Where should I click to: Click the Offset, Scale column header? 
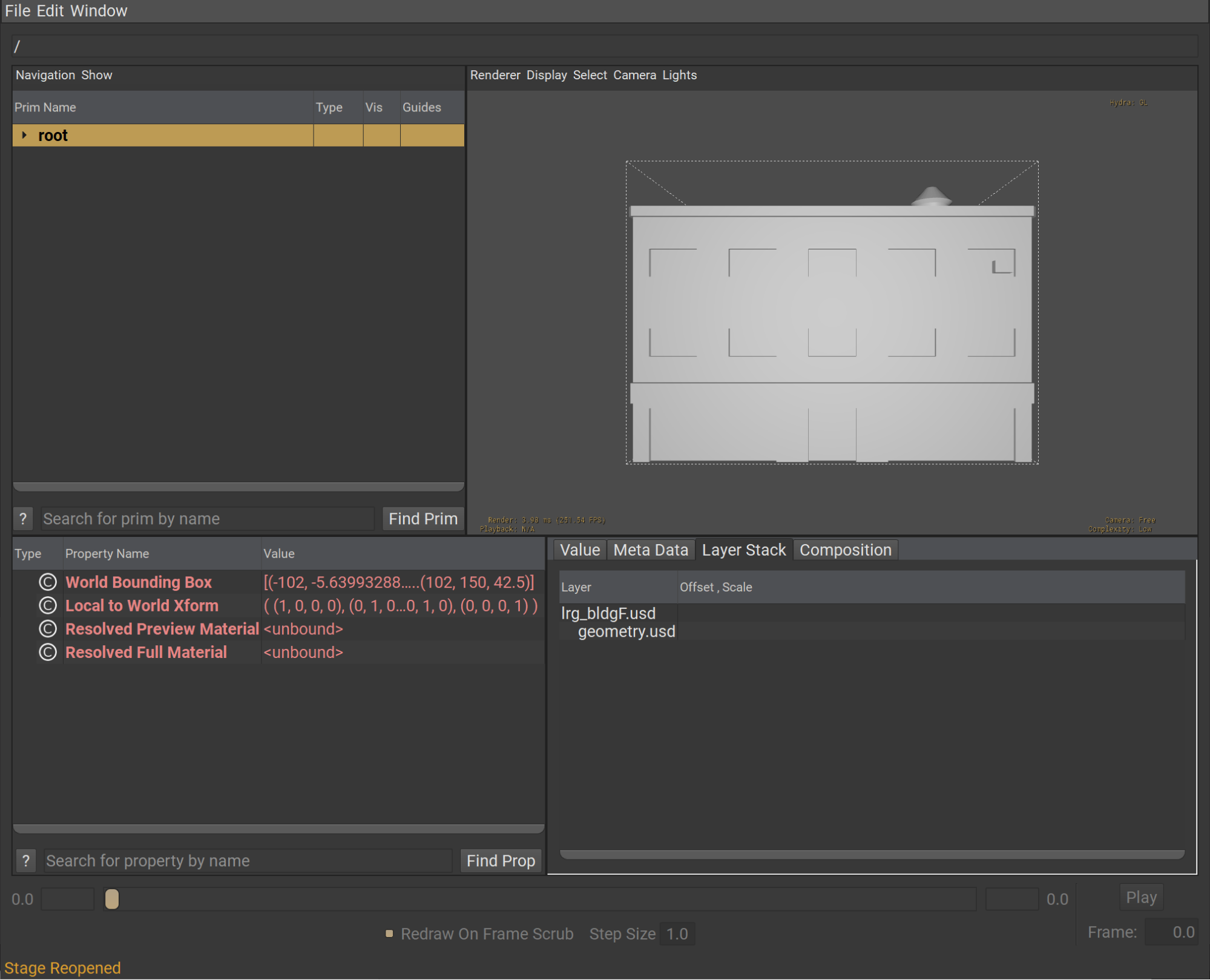click(x=931, y=587)
